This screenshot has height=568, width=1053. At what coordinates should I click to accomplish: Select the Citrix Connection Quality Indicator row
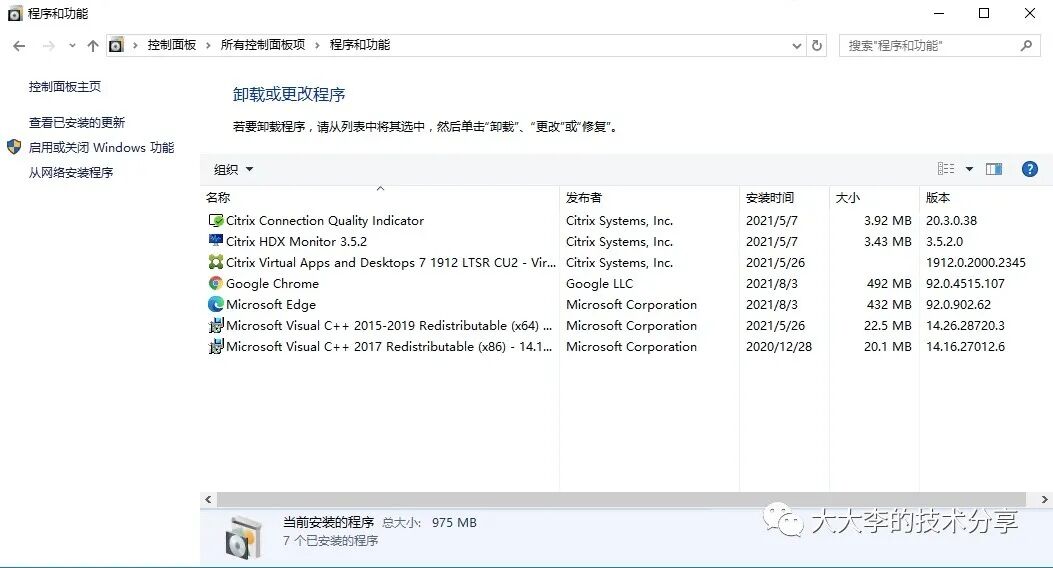pyautogui.click(x=626, y=220)
